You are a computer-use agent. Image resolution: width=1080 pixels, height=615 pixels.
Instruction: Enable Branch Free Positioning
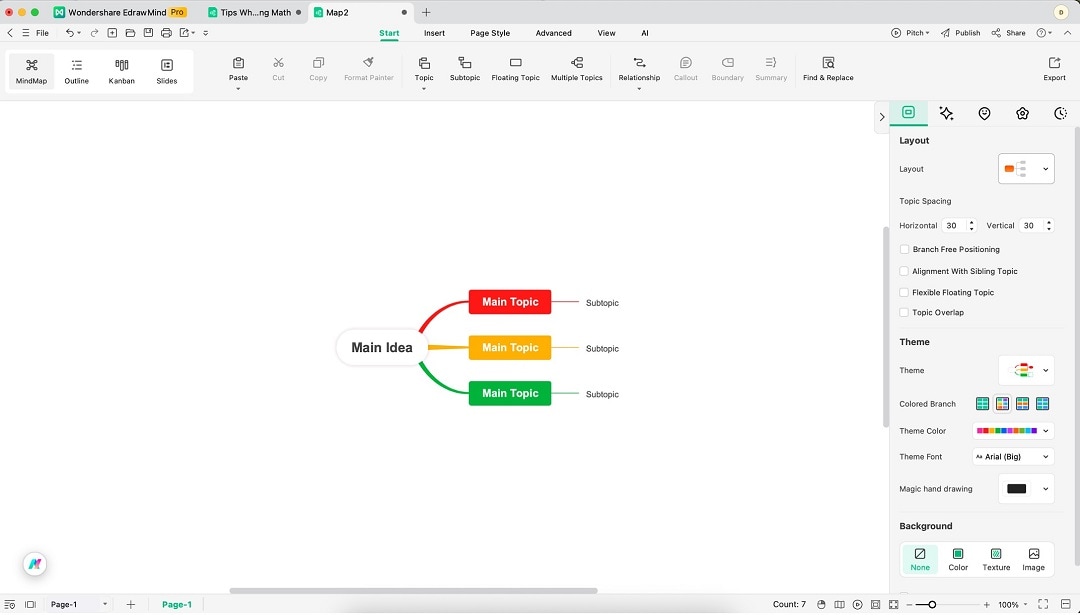tap(904, 249)
